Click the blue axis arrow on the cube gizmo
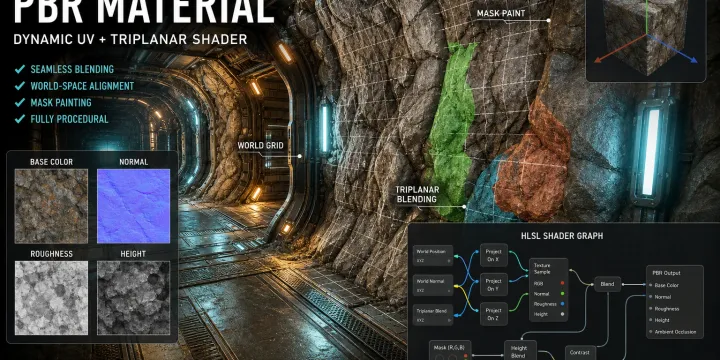The height and width of the screenshot is (360, 720). [693, 60]
